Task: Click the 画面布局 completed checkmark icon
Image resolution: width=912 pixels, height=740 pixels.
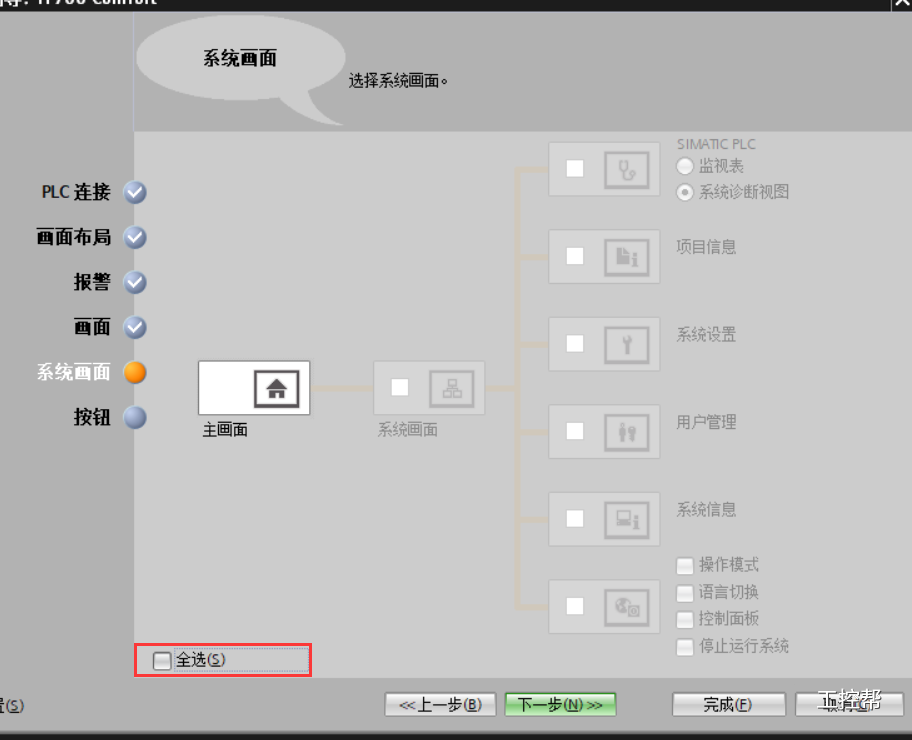Action: coord(135,237)
